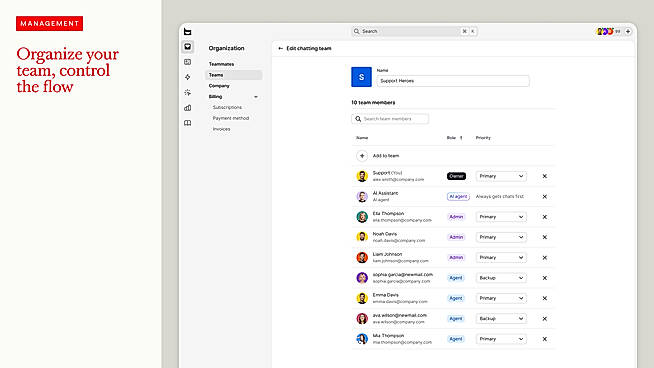
Task: Click the stacked user avatars in the top bar
Action: [605, 31]
